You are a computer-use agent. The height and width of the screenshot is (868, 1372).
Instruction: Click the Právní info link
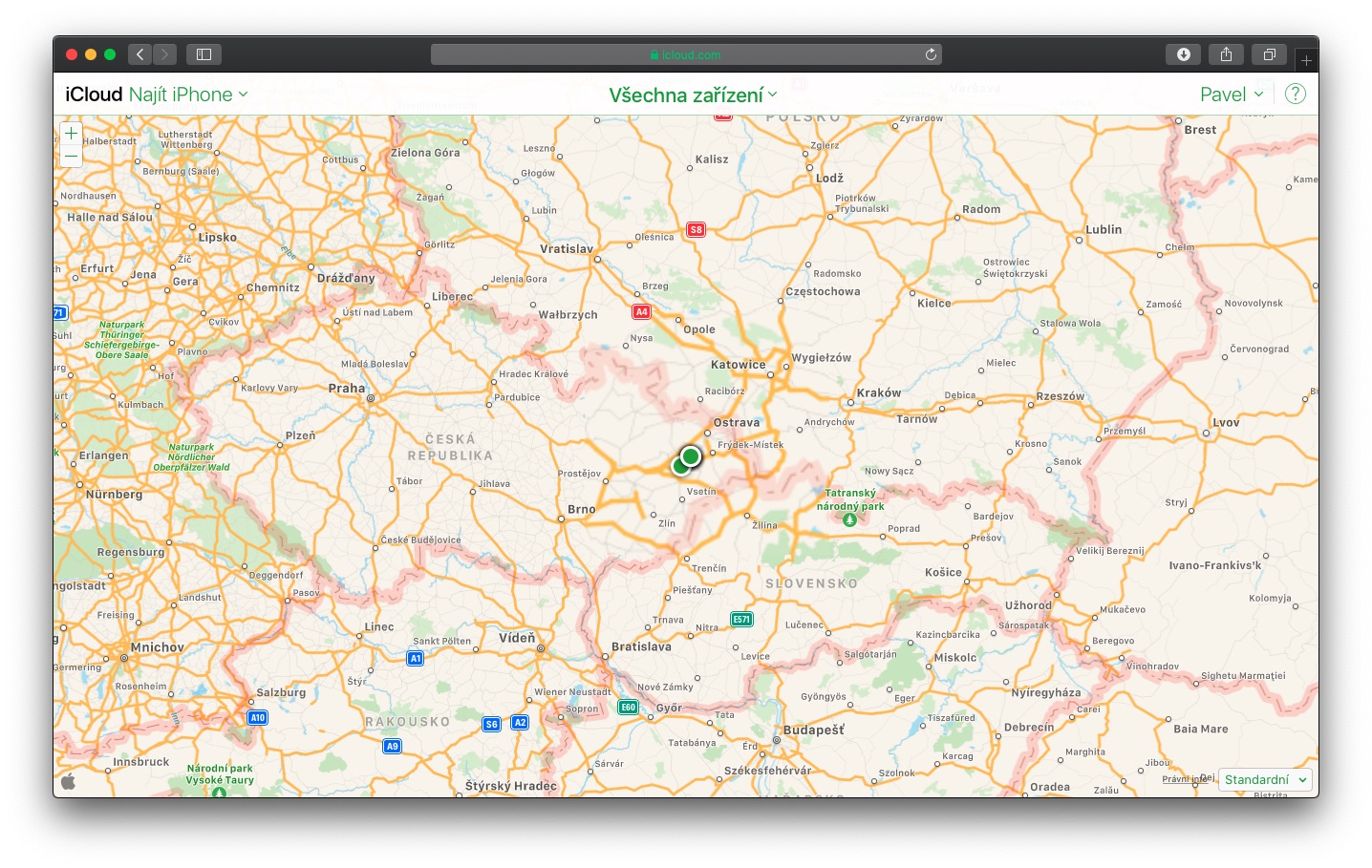(1186, 779)
